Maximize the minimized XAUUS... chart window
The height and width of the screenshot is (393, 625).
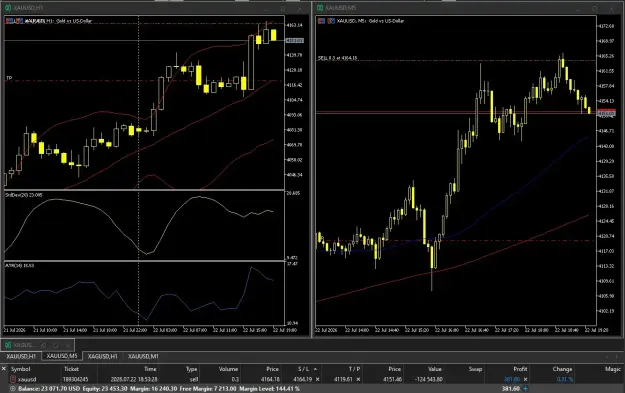55,345
